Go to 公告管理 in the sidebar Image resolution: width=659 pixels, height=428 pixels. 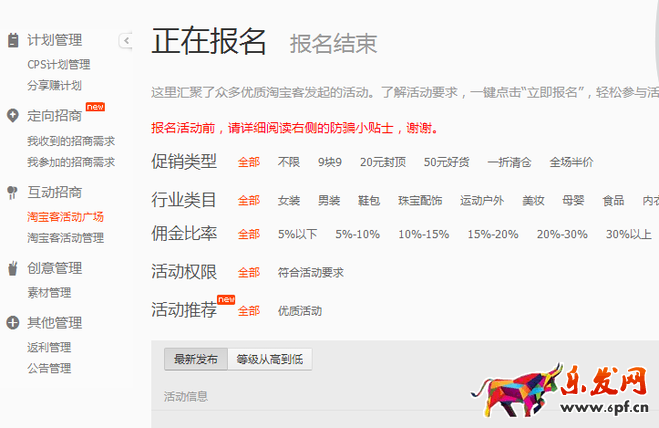[x=49, y=368]
